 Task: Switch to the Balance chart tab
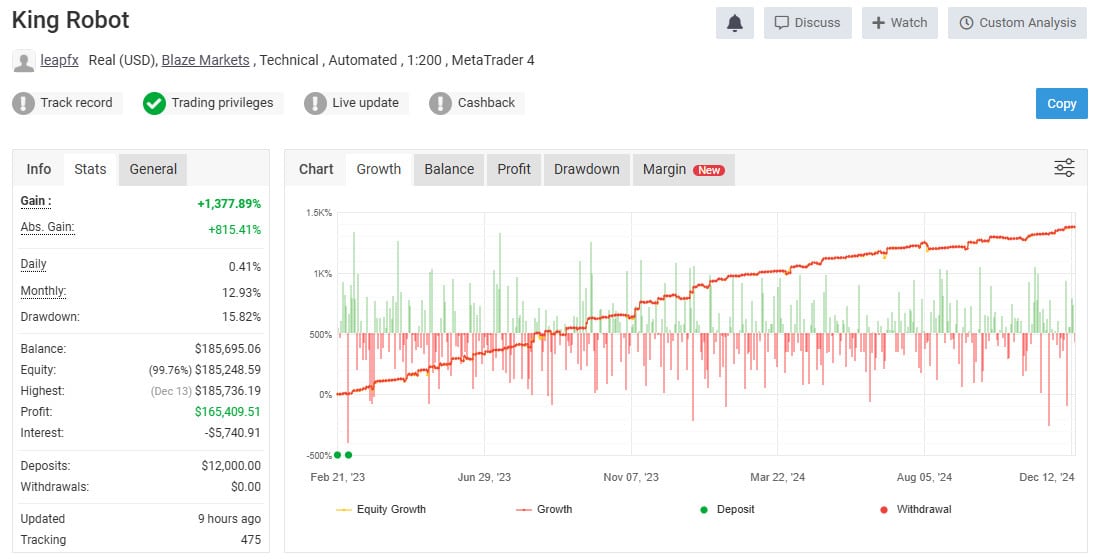tap(449, 169)
